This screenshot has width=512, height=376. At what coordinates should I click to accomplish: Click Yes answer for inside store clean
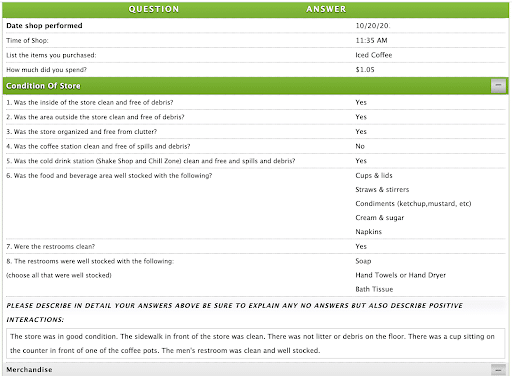361,102
